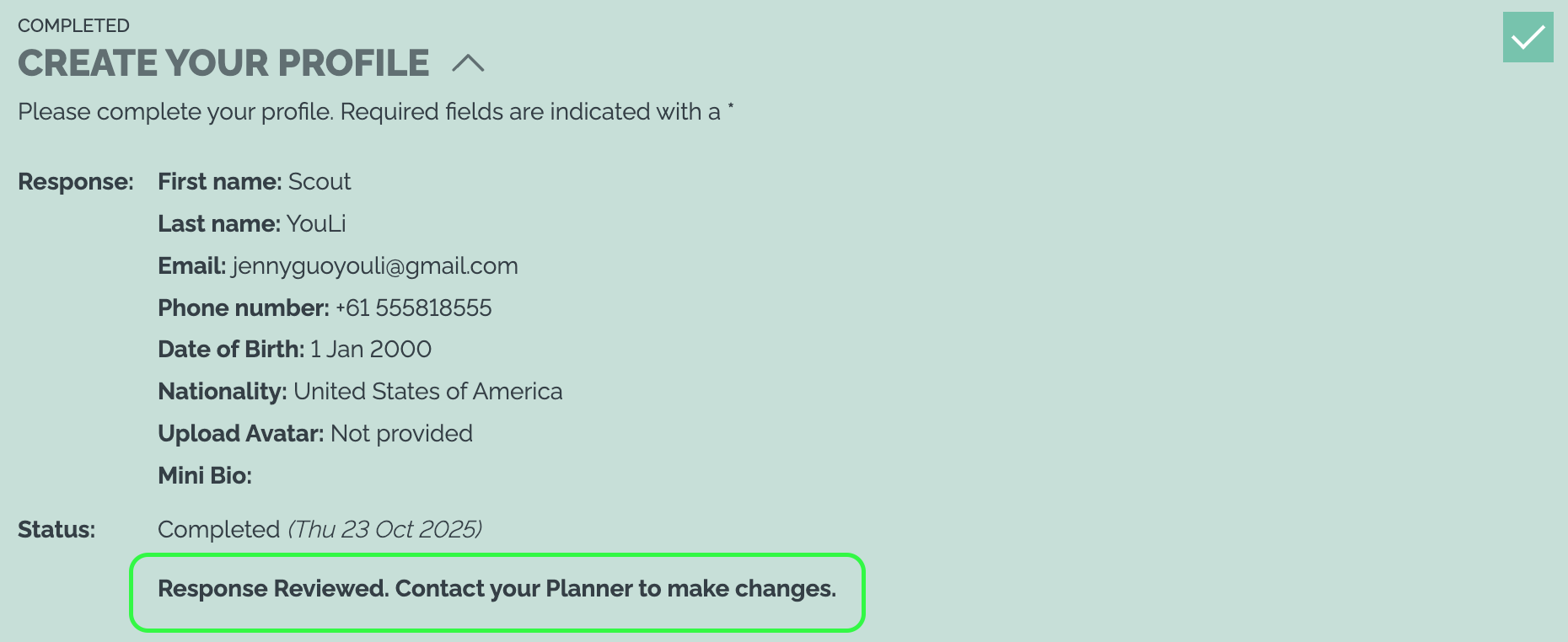Click the profile instructions sentence
Viewport: 1568px width, 642px height.
click(x=368, y=111)
